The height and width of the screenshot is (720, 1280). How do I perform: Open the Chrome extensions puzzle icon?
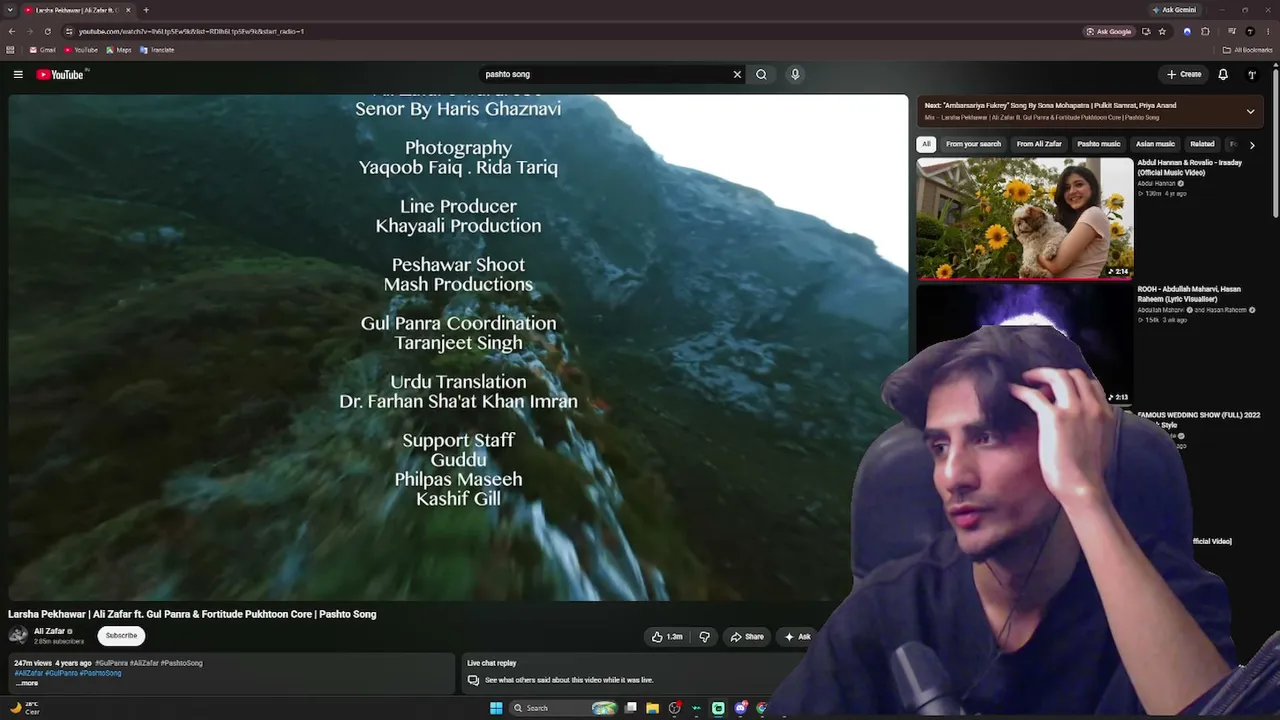tap(1205, 31)
